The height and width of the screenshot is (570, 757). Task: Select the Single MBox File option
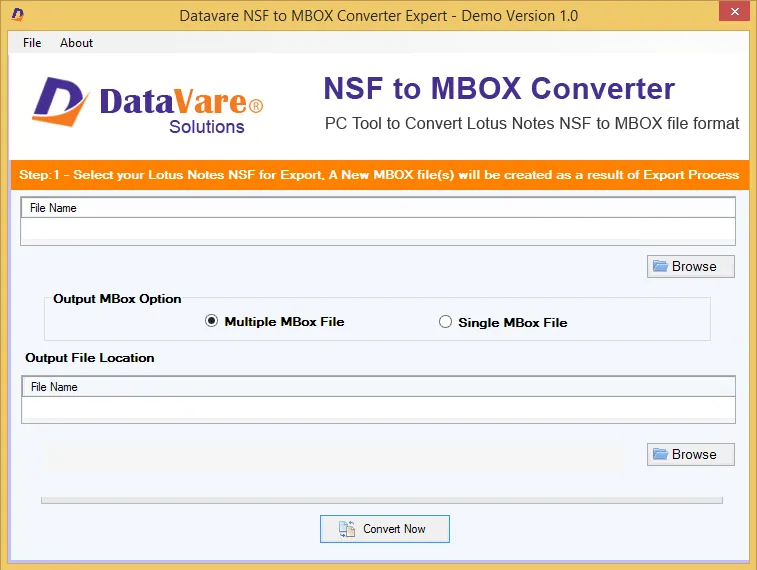click(503, 322)
